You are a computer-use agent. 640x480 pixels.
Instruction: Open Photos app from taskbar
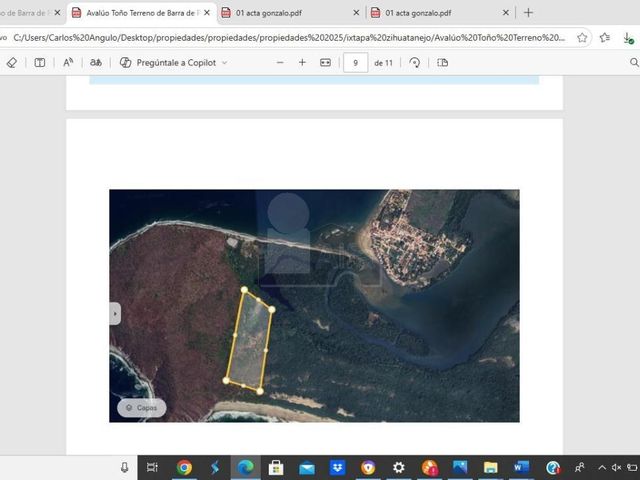coord(460,467)
